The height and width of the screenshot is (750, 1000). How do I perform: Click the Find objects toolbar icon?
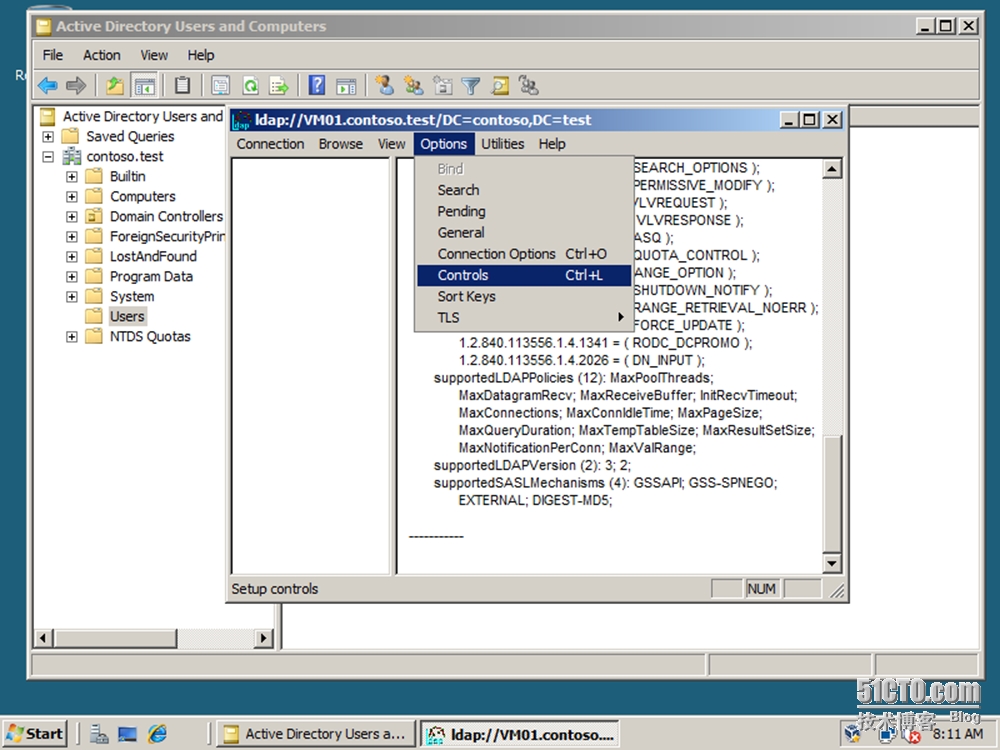[x=500, y=85]
